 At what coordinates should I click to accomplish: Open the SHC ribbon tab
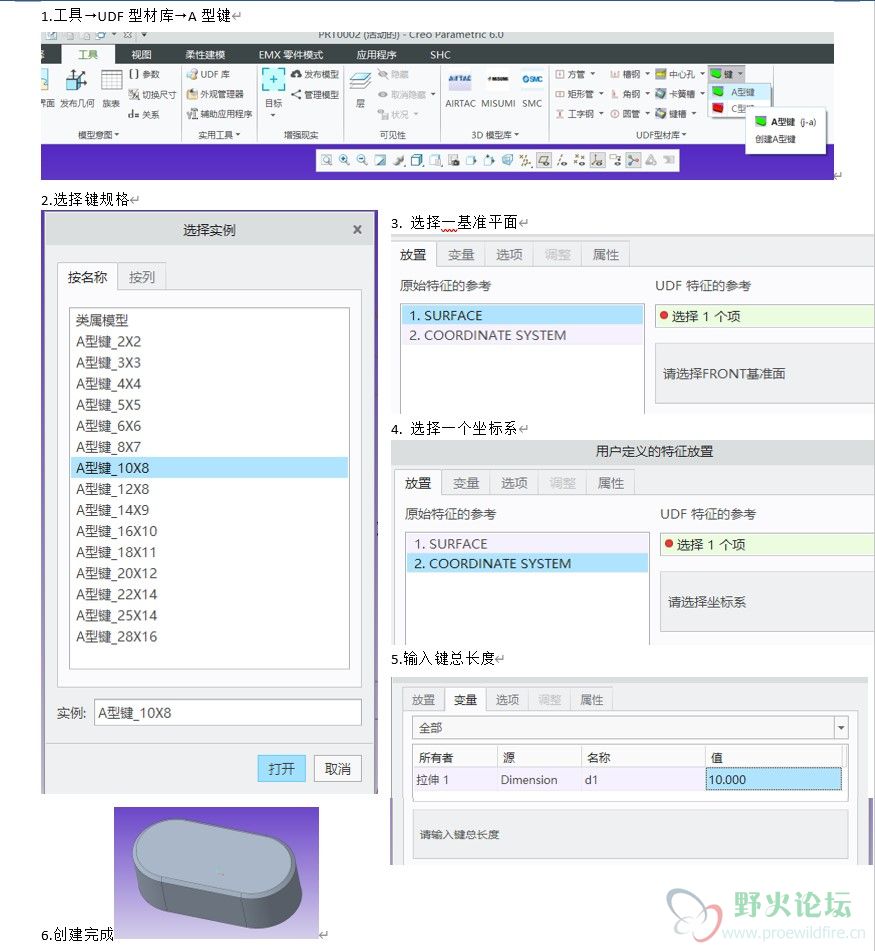tap(440, 55)
